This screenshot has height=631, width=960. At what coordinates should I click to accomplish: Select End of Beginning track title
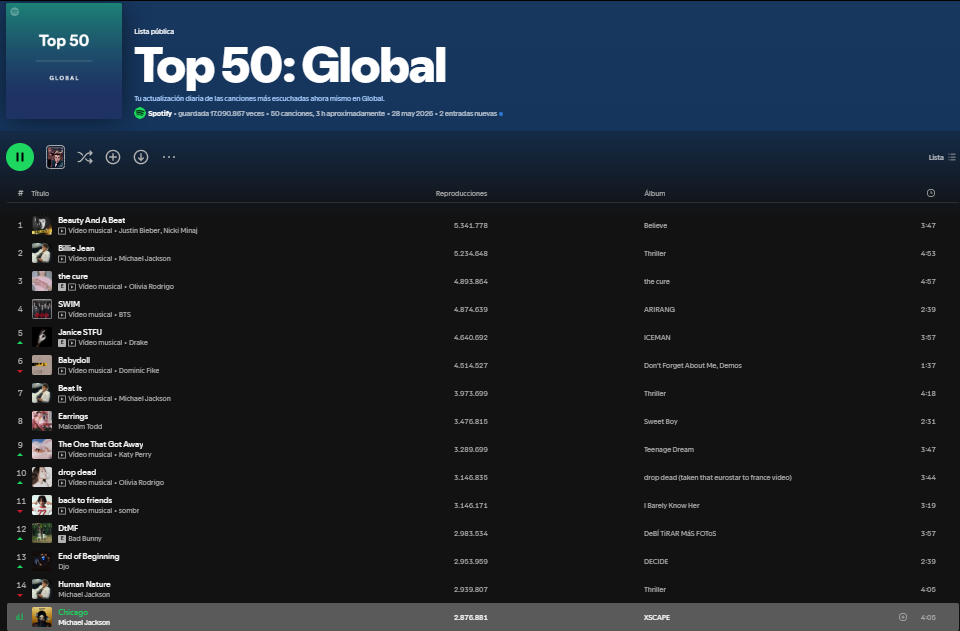(x=89, y=556)
